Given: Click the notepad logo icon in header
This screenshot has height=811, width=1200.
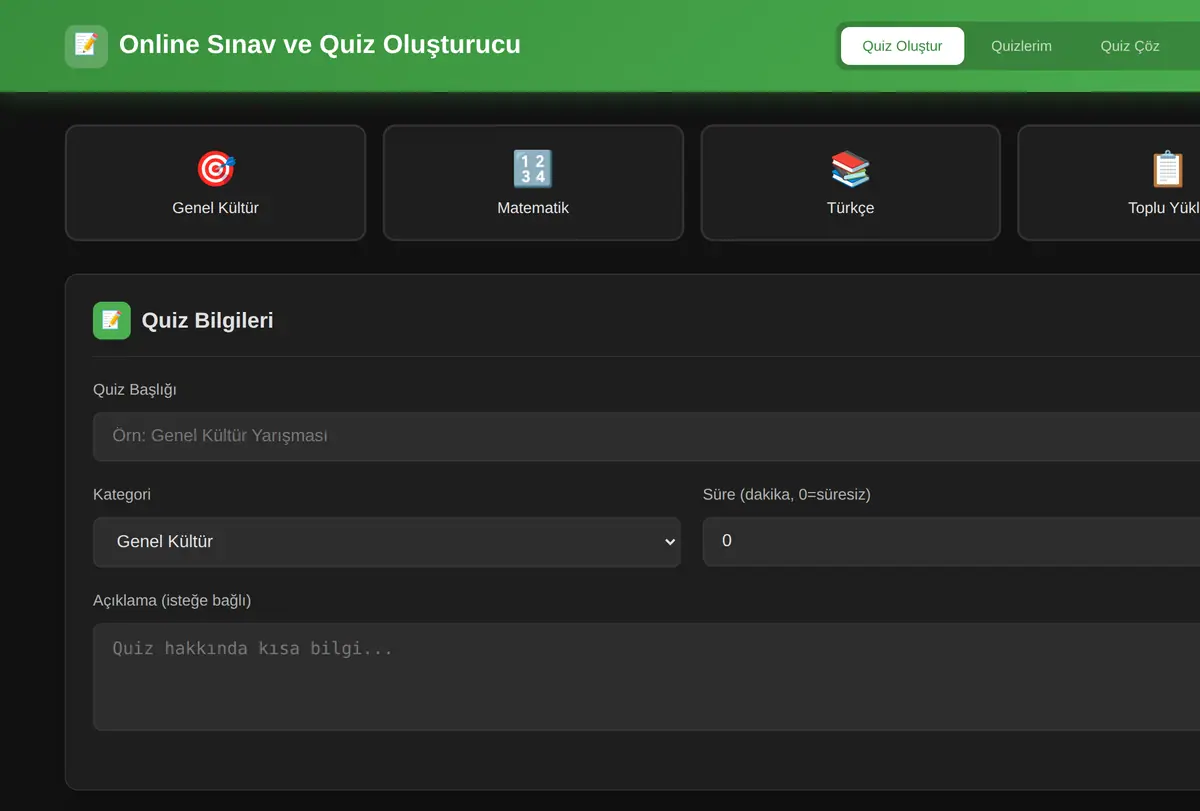Looking at the screenshot, I should [86, 46].
